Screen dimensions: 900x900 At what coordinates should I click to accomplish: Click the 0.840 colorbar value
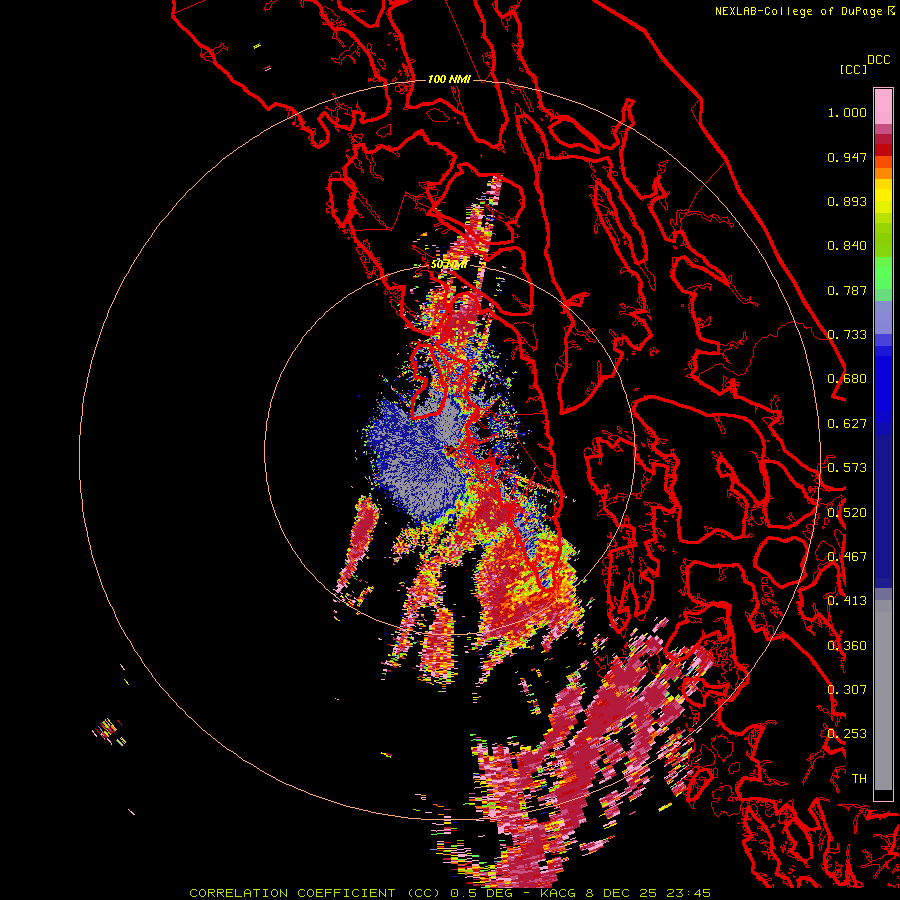tap(847, 246)
